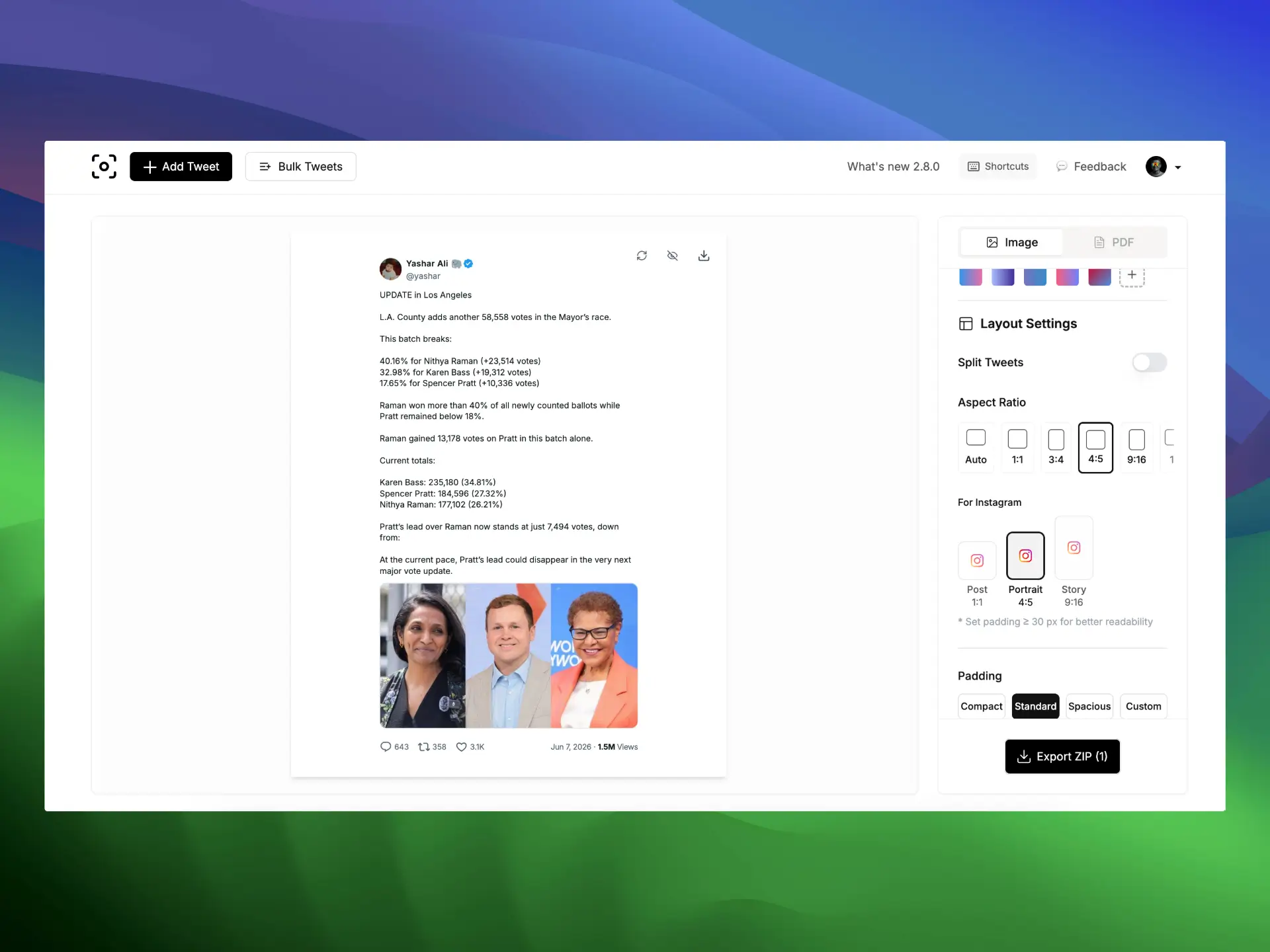
Task: Click Export ZIP (1)
Action: [x=1062, y=756]
